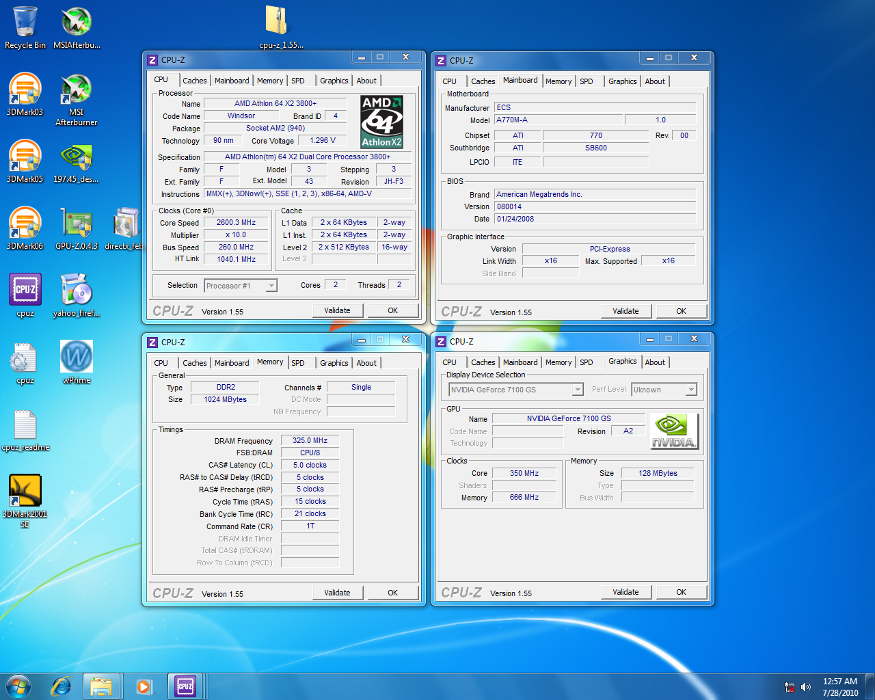Click the taskbar clock showing 12:57 AM
Image resolution: width=875 pixels, height=700 pixels.
[x=840, y=687]
